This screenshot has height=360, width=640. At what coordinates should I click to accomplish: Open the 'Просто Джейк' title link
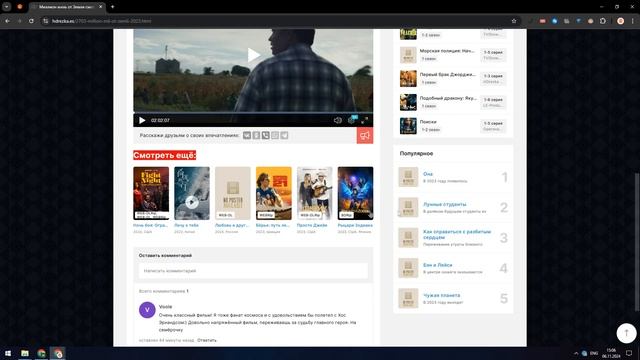[312, 225]
